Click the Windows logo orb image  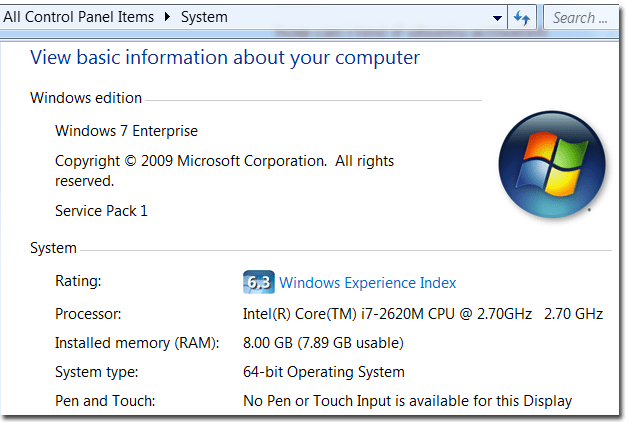click(552, 164)
